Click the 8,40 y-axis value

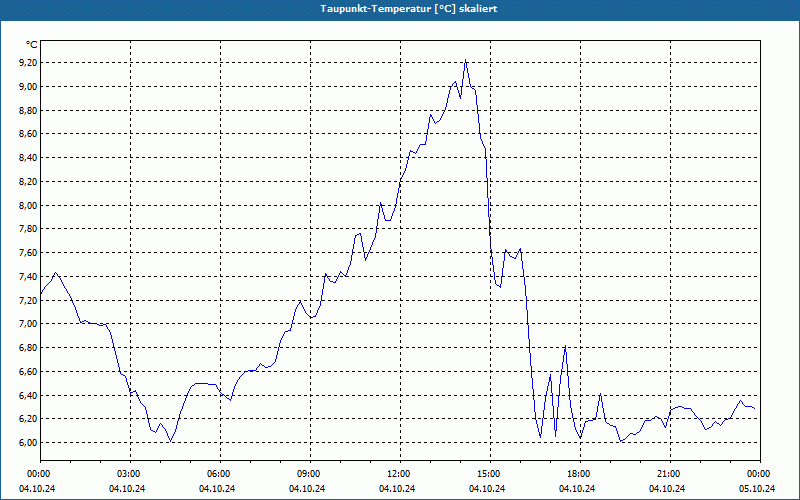point(28,158)
